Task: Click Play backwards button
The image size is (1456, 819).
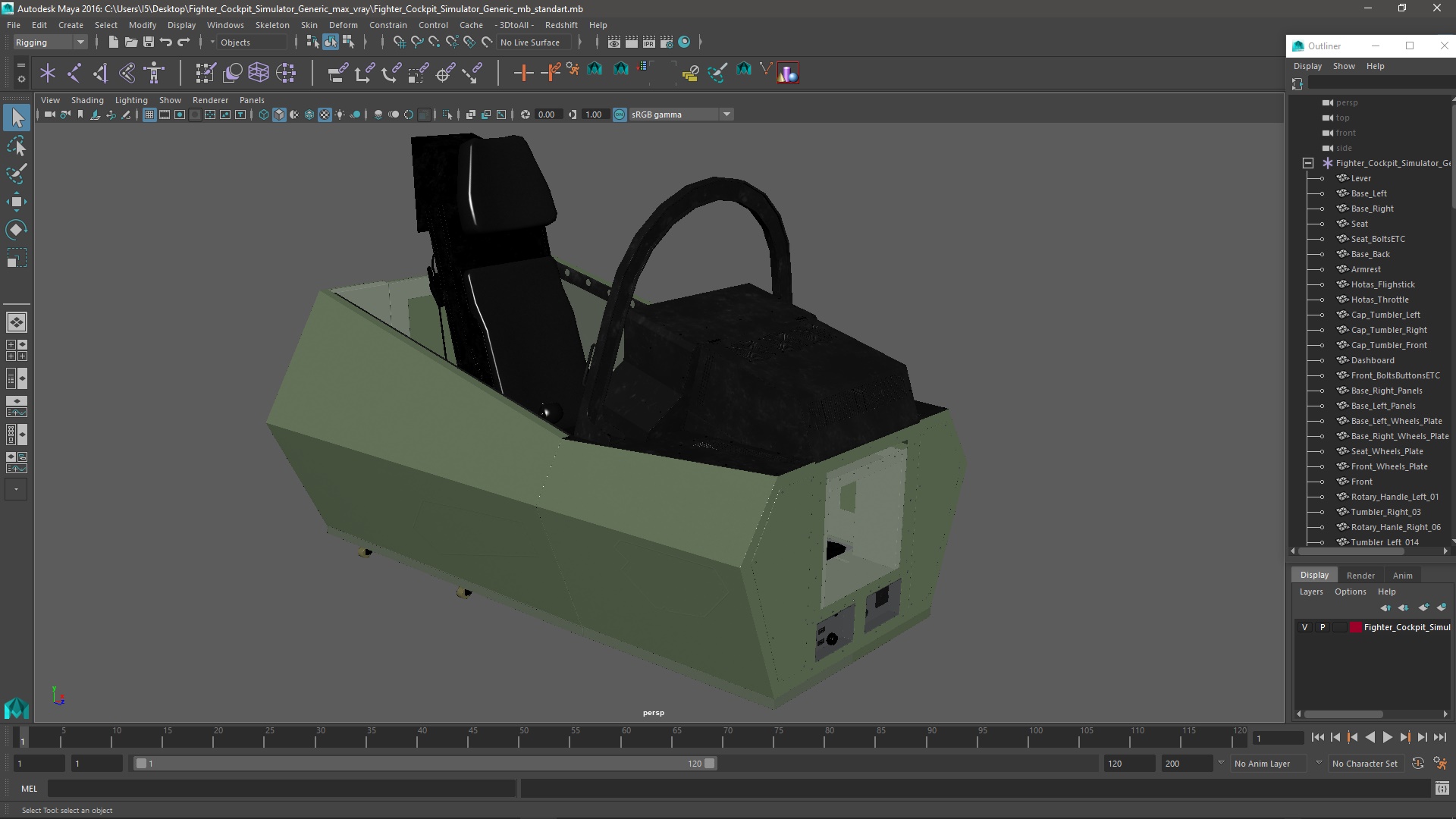Action: (x=1370, y=737)
